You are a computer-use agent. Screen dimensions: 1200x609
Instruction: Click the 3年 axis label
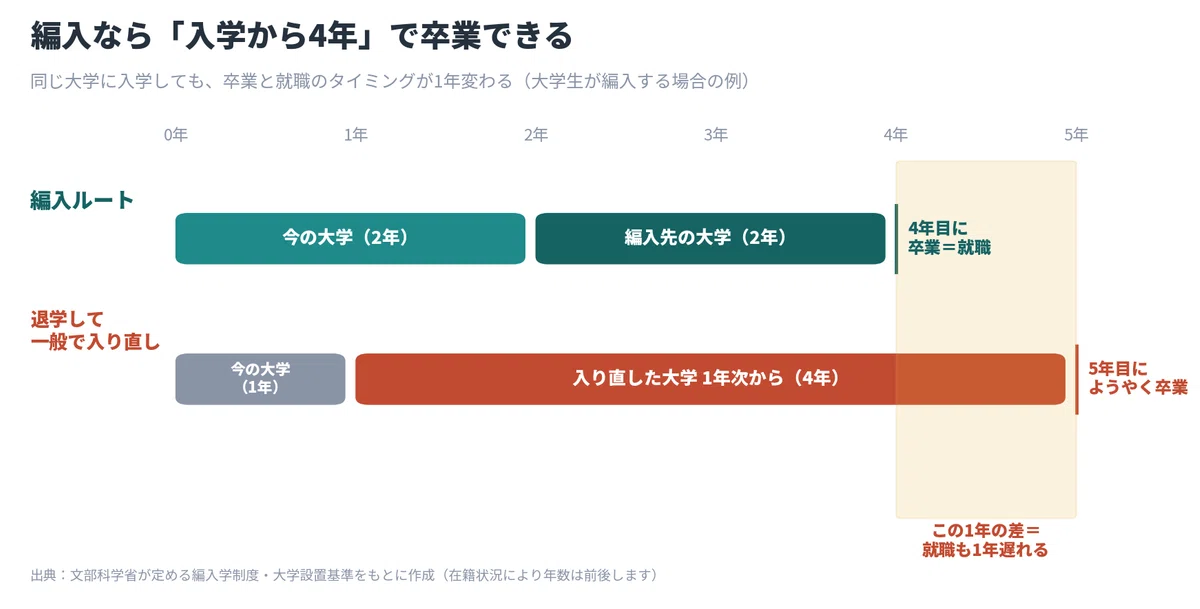click(x=715, y=135)
